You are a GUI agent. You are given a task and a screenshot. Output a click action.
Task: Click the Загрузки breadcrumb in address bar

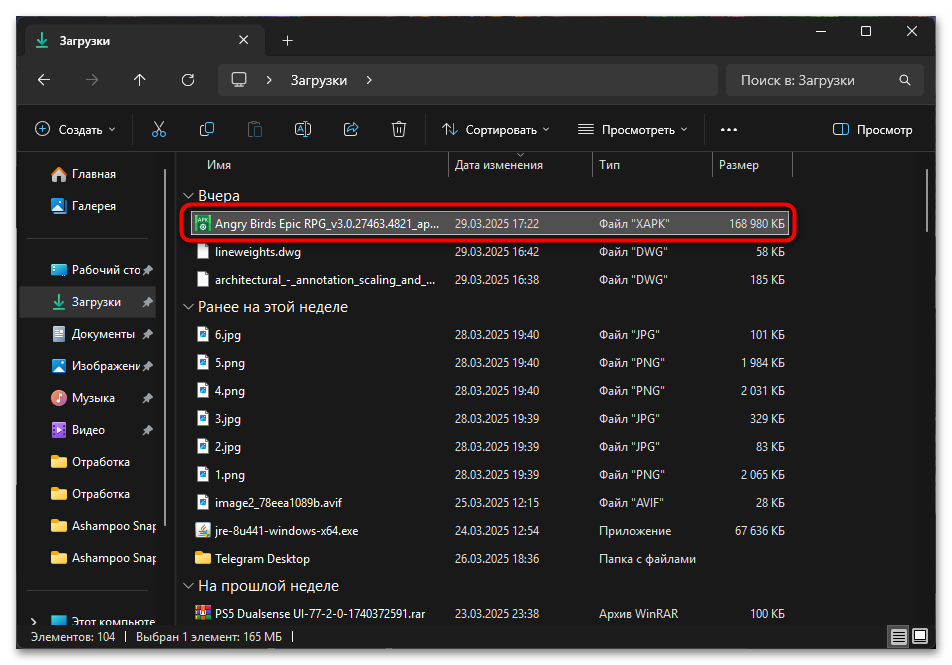319,80
